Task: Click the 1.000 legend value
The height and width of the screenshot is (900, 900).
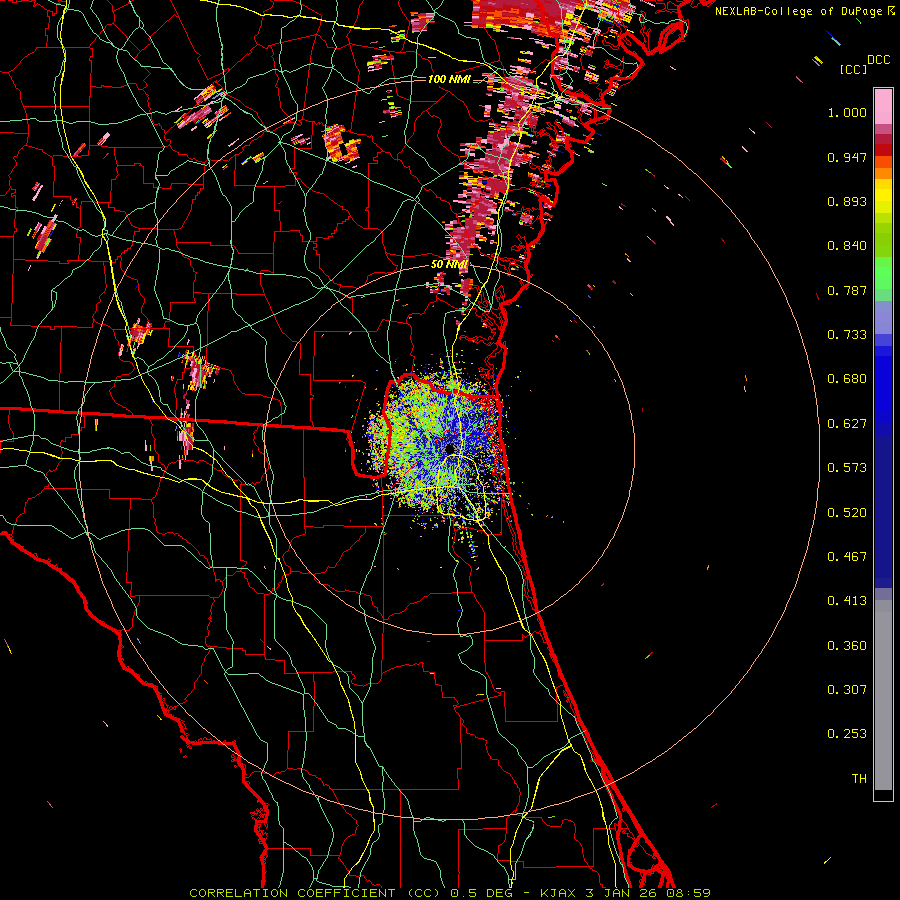Action: tap(847, 112)
